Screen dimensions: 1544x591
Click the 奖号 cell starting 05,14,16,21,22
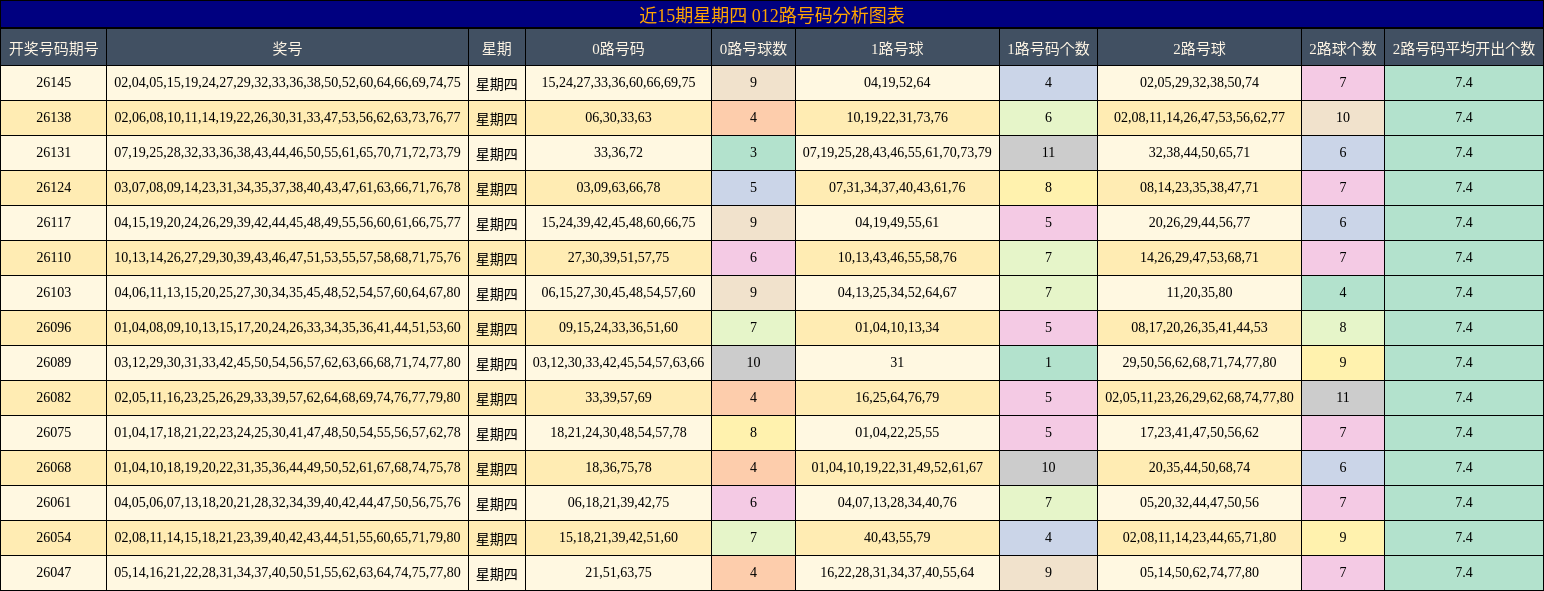(287, 573)
